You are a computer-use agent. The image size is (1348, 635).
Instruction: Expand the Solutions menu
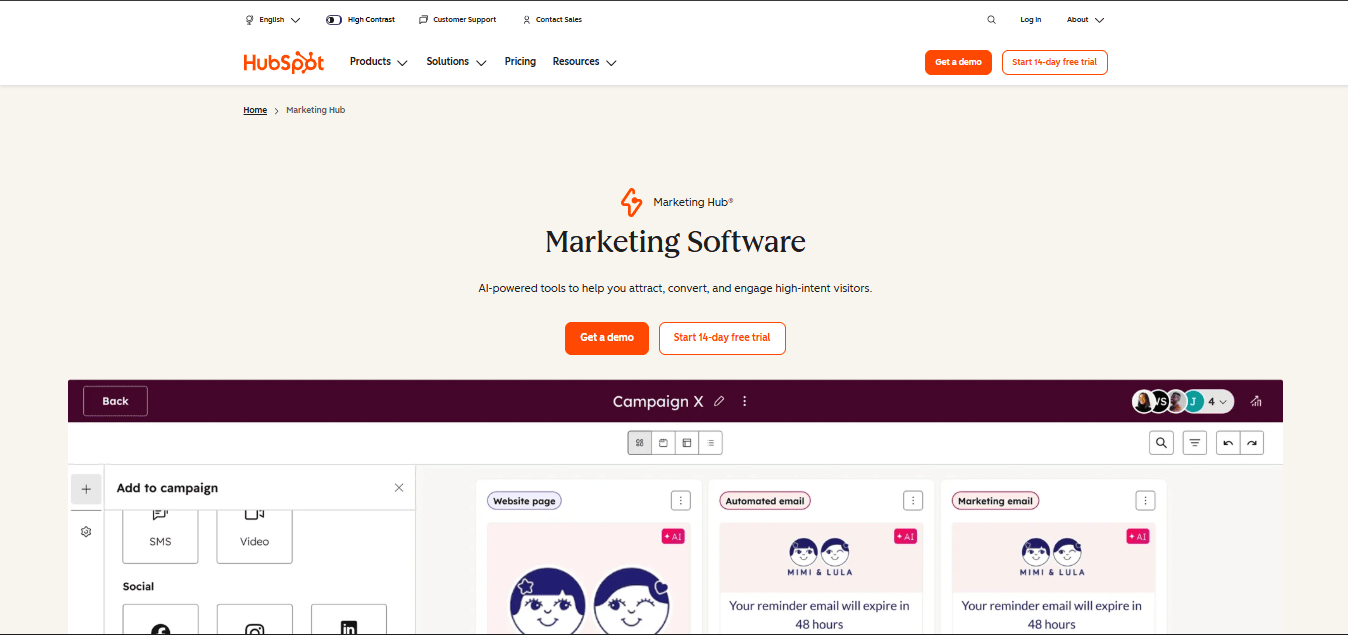coord(456,62)
